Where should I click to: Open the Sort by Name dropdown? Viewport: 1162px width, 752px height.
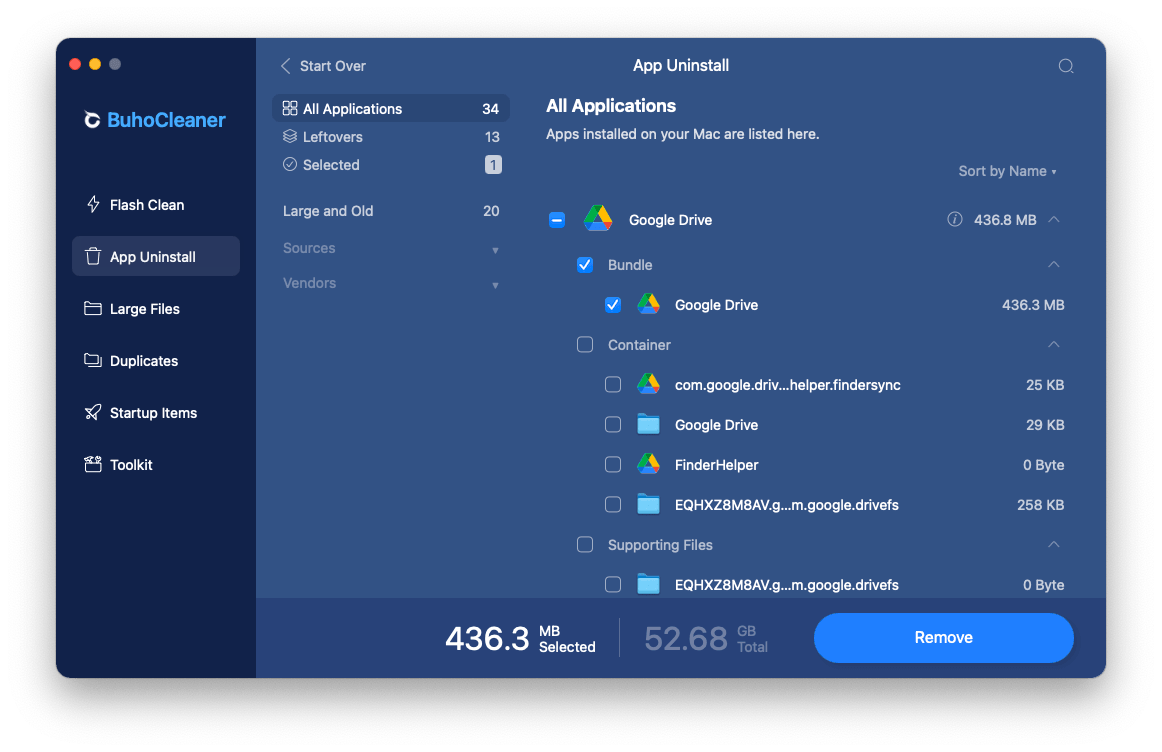click(x=1005, y=171)
